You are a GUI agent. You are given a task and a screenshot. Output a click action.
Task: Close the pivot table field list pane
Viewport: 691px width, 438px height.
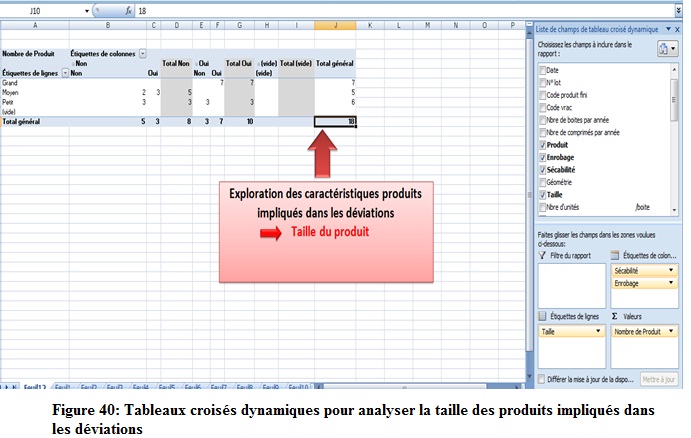tap(678, 30)
